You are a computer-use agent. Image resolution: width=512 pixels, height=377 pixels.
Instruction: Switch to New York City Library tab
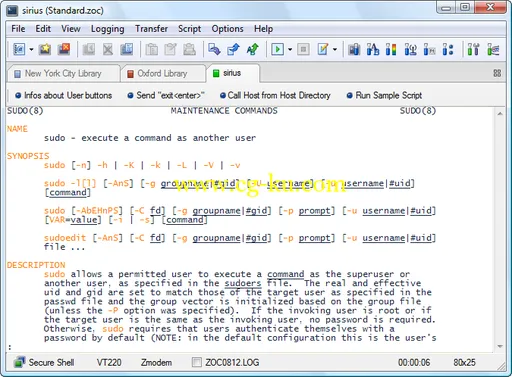click(x=63, y=73)
